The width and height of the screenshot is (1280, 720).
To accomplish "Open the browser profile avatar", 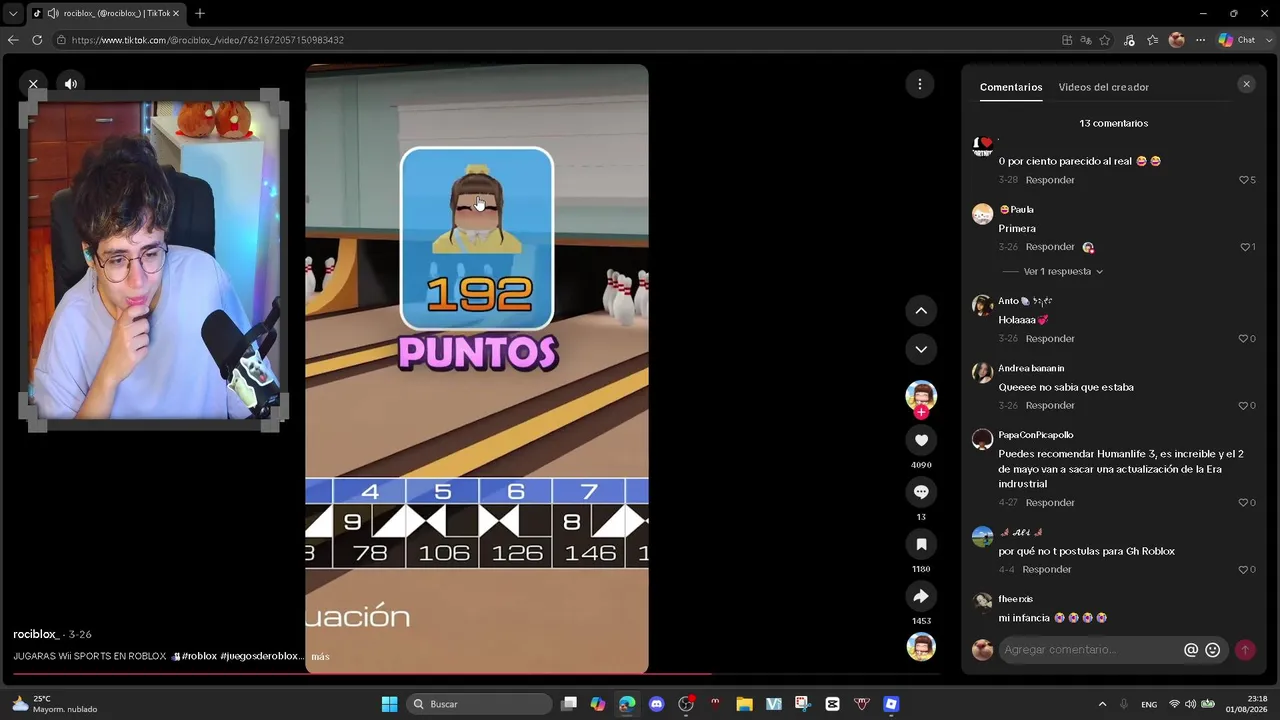I will [x=1177, y=40].
